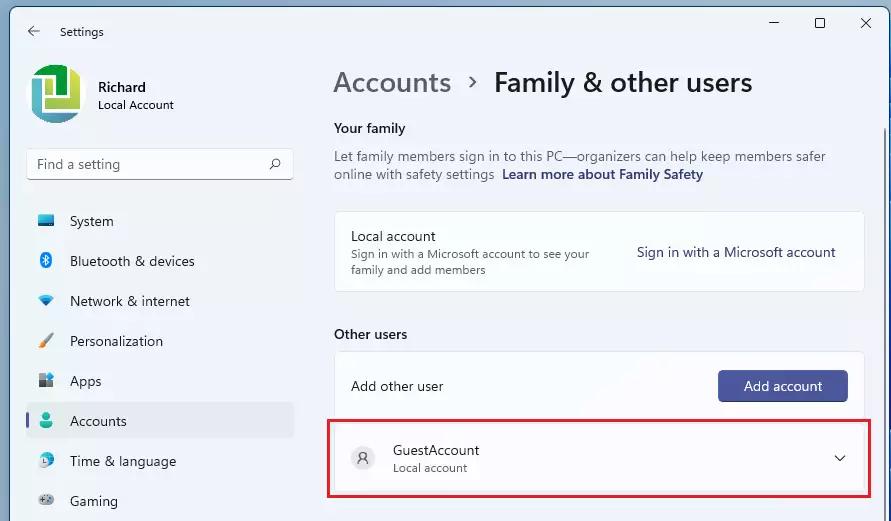Click the Personalization paintbrush icon

(46, 341)
